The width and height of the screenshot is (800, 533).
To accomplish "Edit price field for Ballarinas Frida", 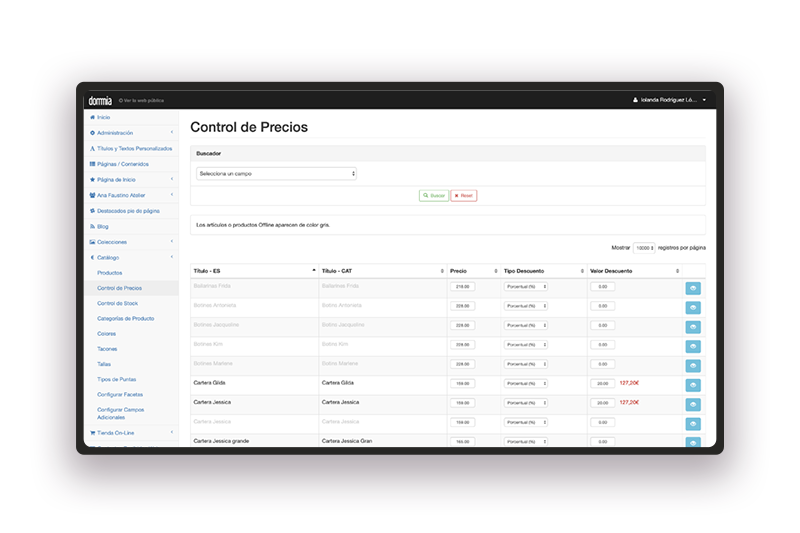I will click(463, 287).
